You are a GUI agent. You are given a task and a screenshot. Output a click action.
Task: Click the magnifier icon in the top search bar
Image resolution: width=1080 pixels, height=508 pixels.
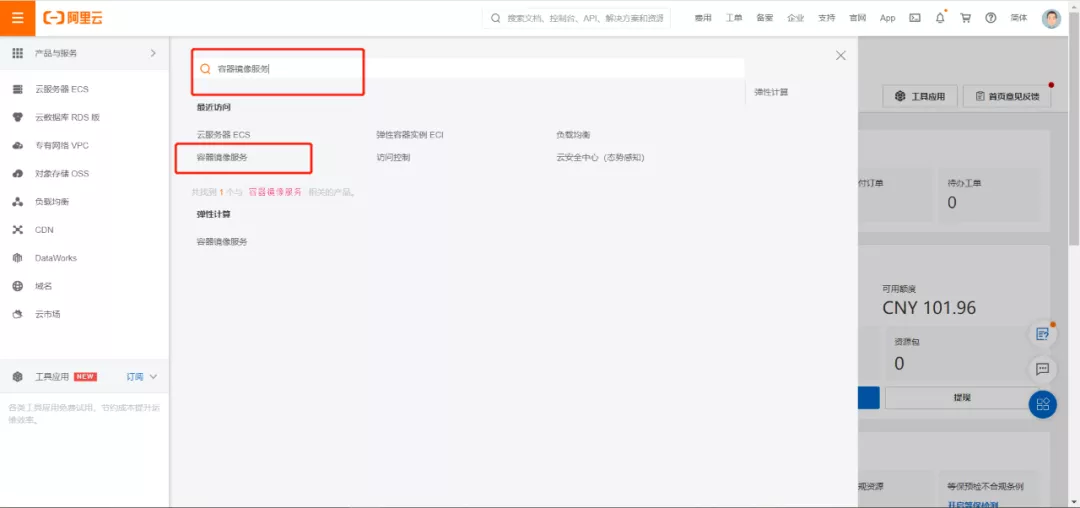pos(496,18)
